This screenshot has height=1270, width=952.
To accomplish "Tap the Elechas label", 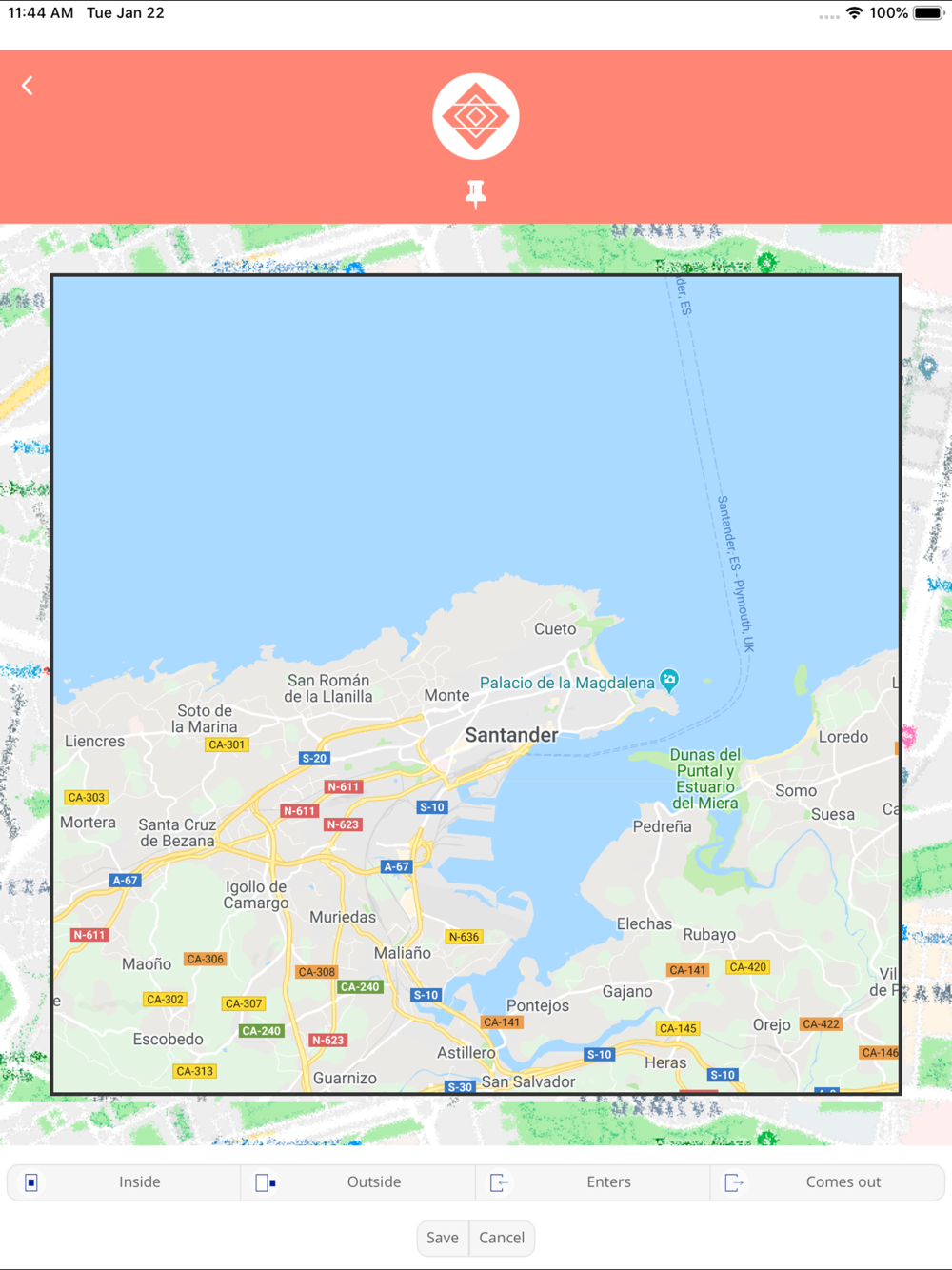I will tap(645, 924).
